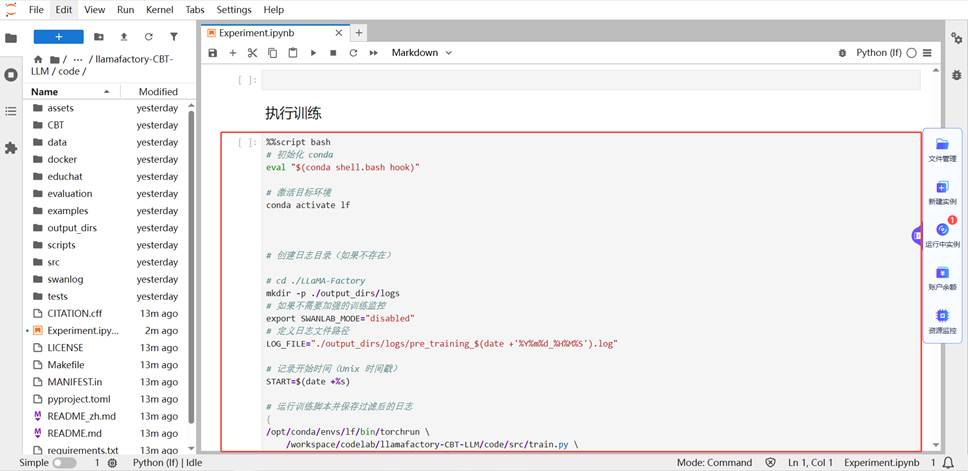Screen dimensions: 968x471
Task: Expand the breadcrumb ellipsis path
Action: pyautogui.click(x=78, y=60)
